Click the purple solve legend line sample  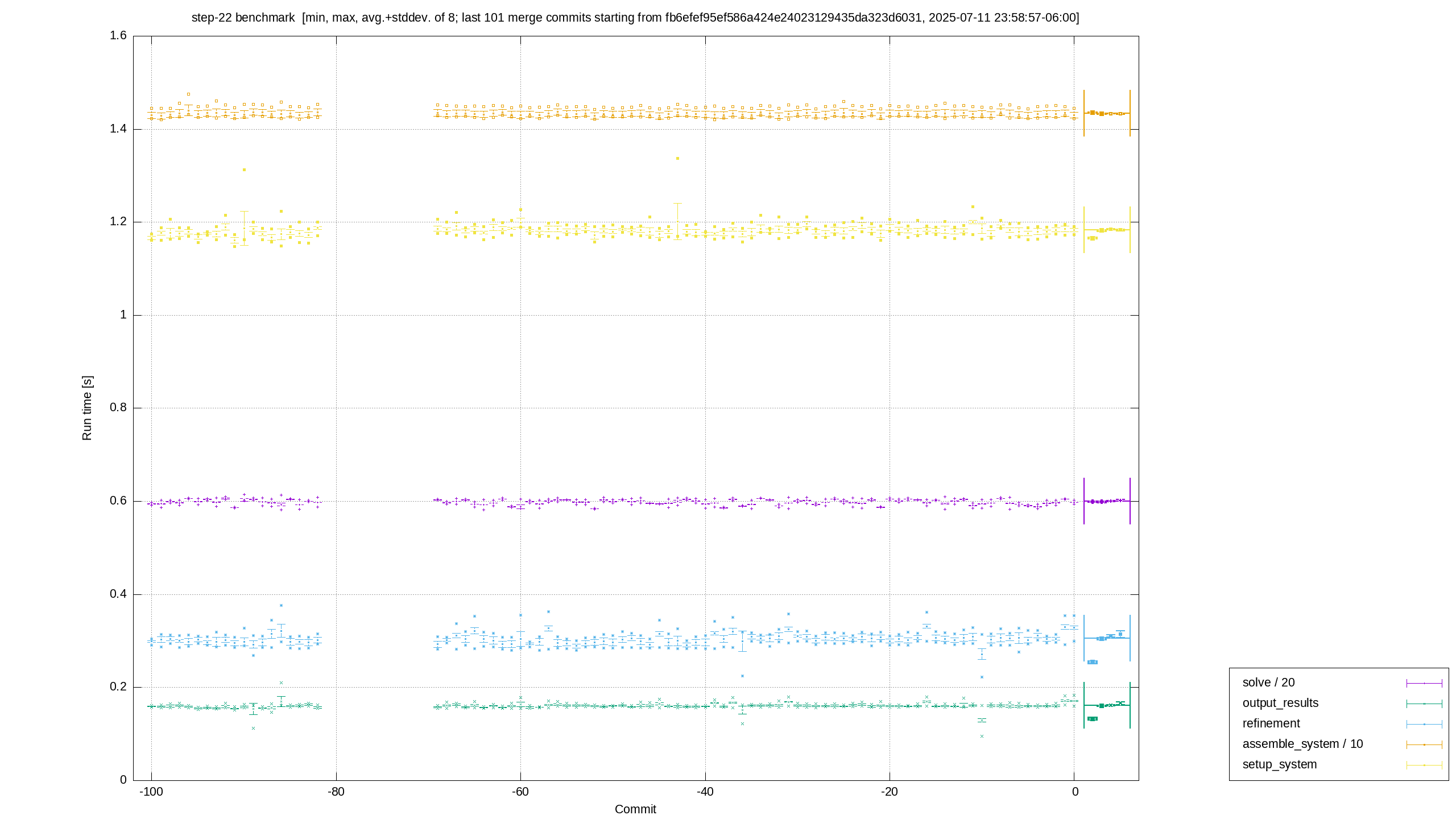point(1424,683)
